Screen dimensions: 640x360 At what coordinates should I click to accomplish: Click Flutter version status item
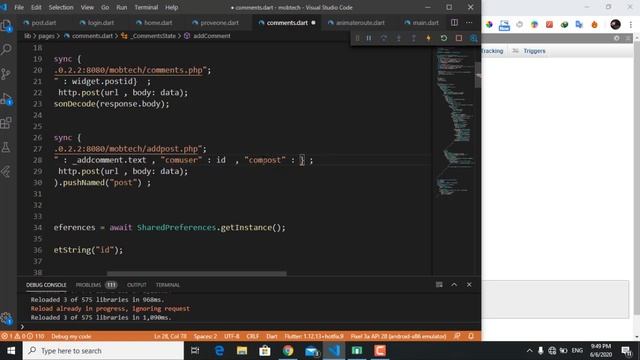[314, 336]
